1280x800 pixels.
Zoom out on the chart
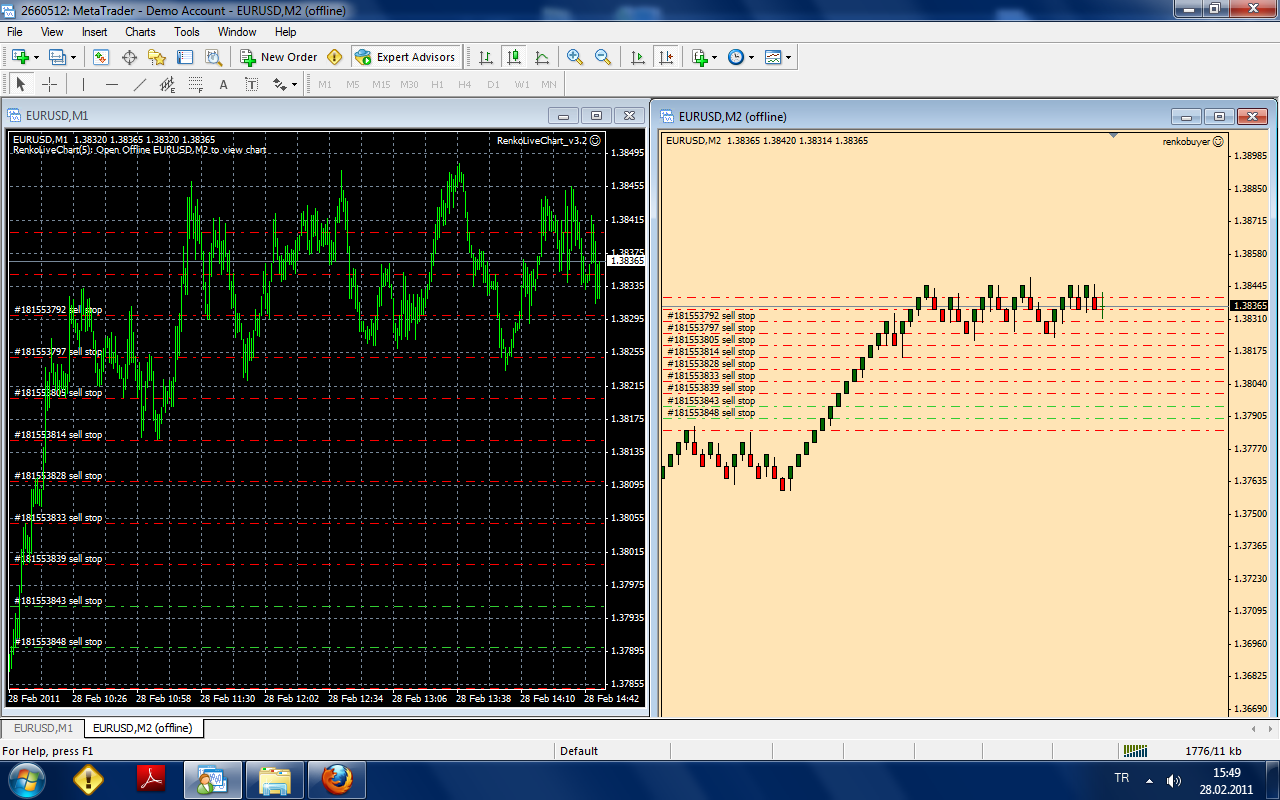(603, 57)
